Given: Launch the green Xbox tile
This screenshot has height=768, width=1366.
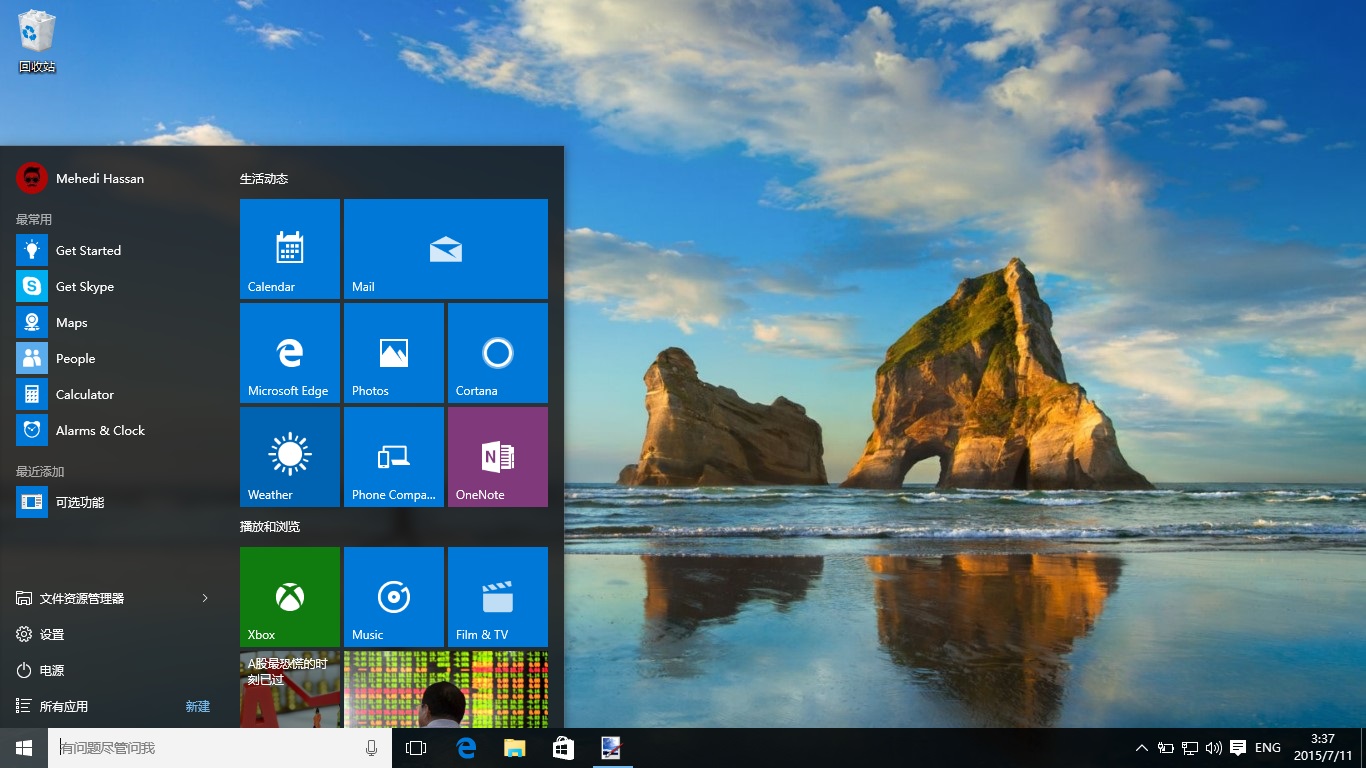Looking at the screenshot, I should click(x=290, y=596).
